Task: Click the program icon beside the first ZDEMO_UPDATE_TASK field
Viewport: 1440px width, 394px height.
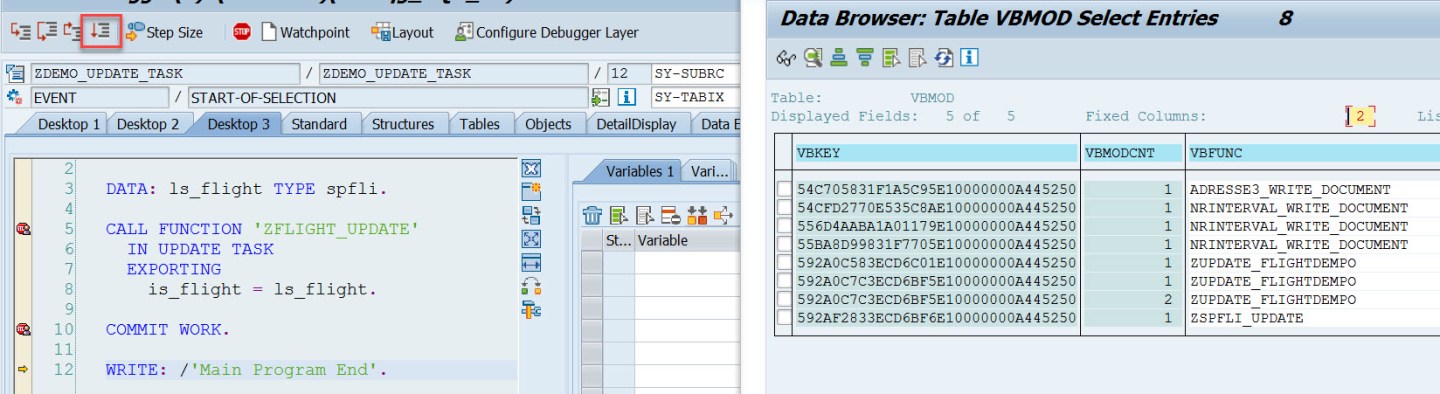Action: pos(15,73)
